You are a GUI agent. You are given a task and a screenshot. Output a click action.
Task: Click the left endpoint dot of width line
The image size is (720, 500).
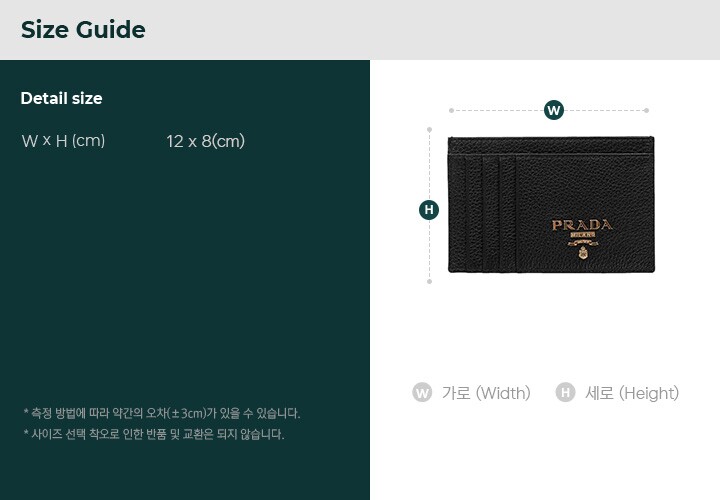click(451, 110)
